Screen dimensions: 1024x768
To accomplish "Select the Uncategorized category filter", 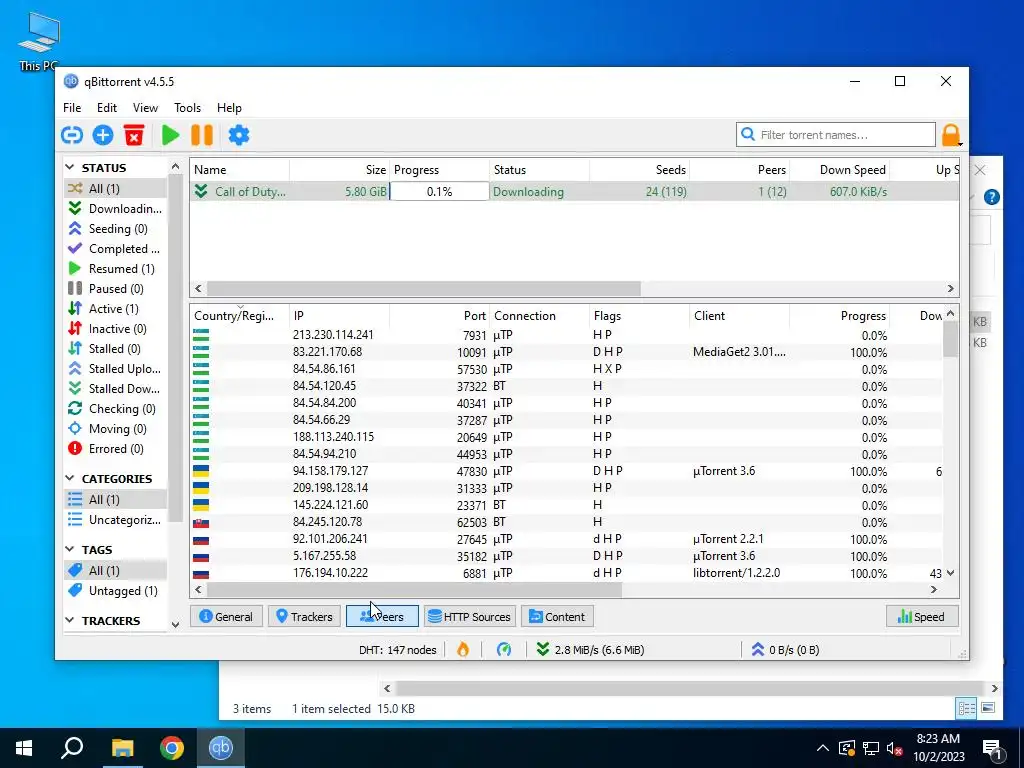I will (115, 520).
